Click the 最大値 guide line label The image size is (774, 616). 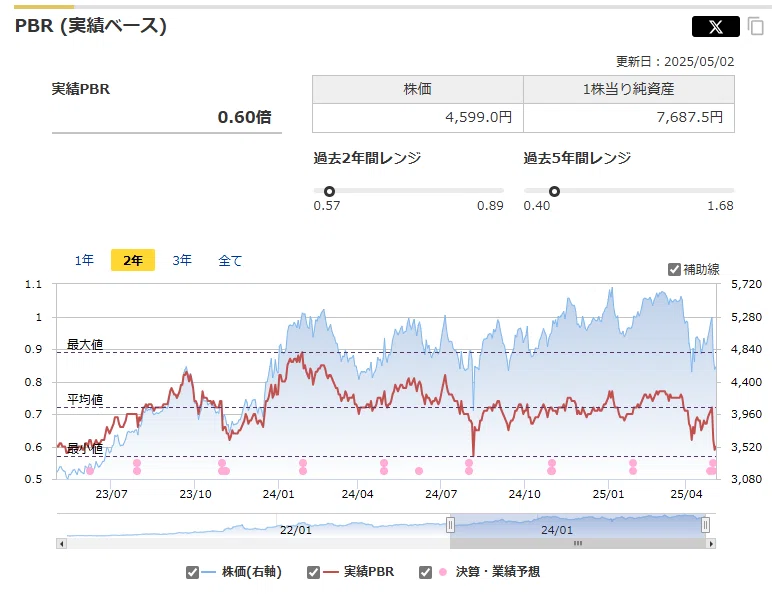coord(85,344)
